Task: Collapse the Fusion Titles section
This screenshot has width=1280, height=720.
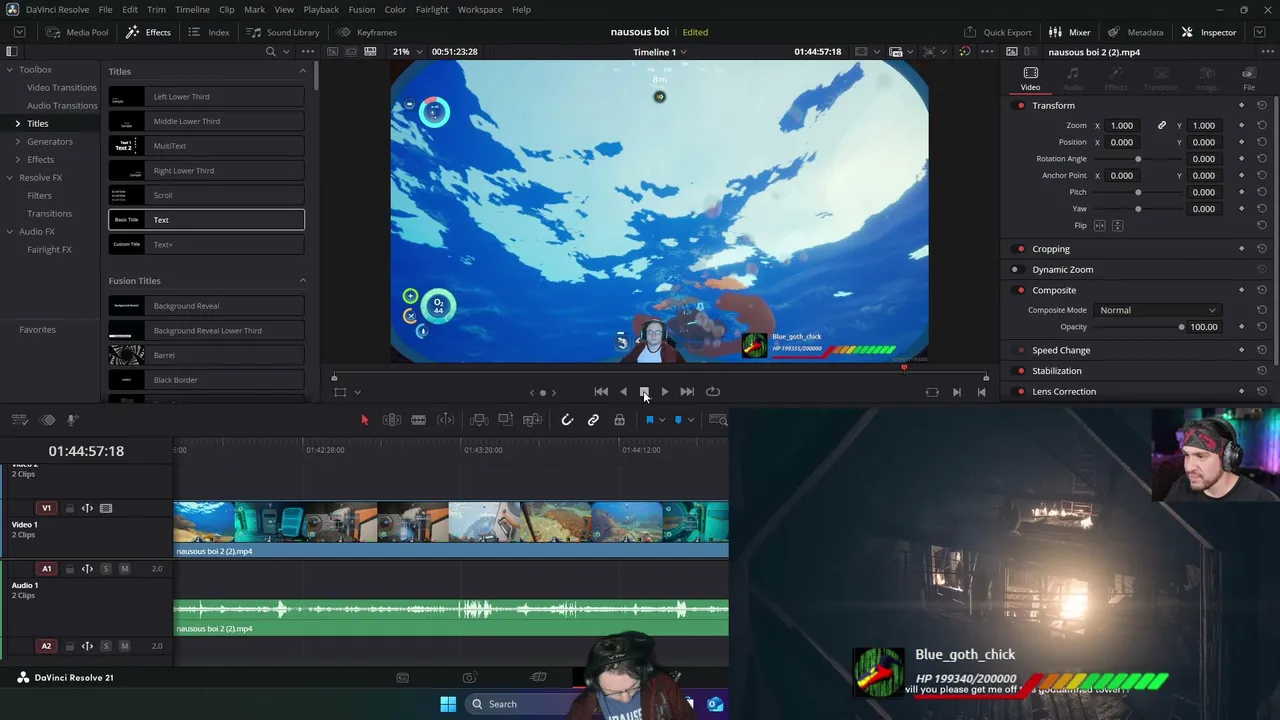Action: pos(303,281)
